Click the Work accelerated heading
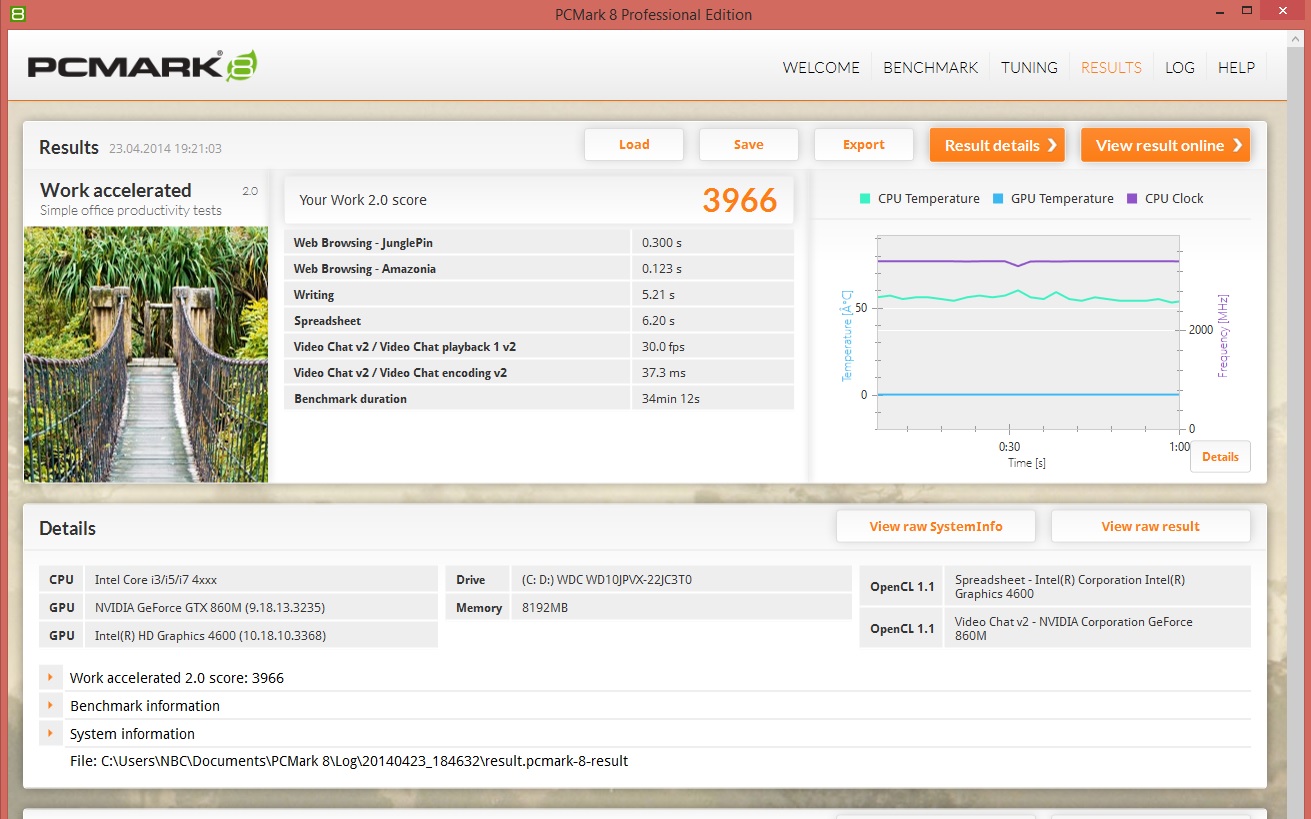 point(116,190)
